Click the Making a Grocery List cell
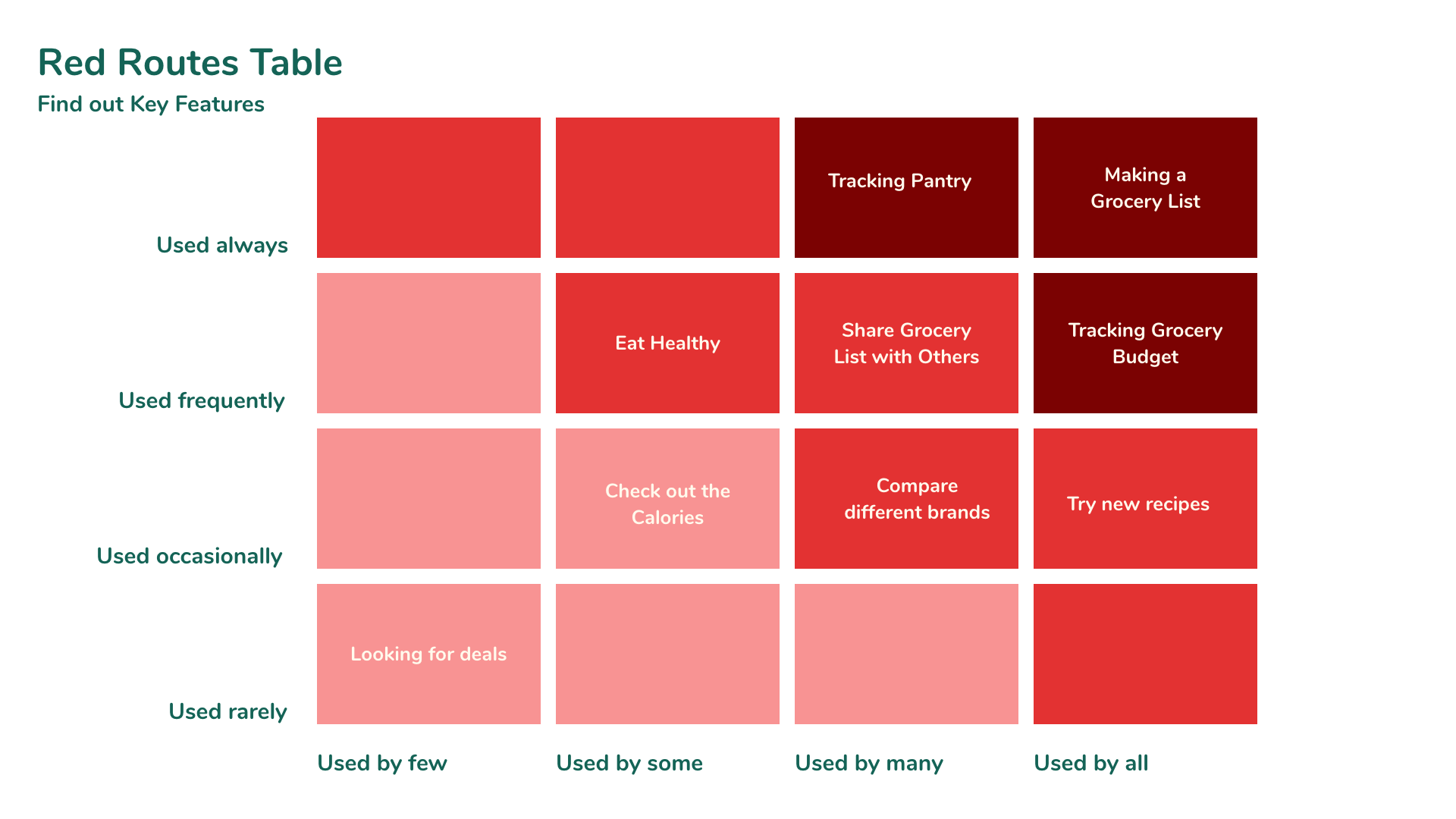Image resolution: width=1456 pixels, height=819 pixels. 1145,187
